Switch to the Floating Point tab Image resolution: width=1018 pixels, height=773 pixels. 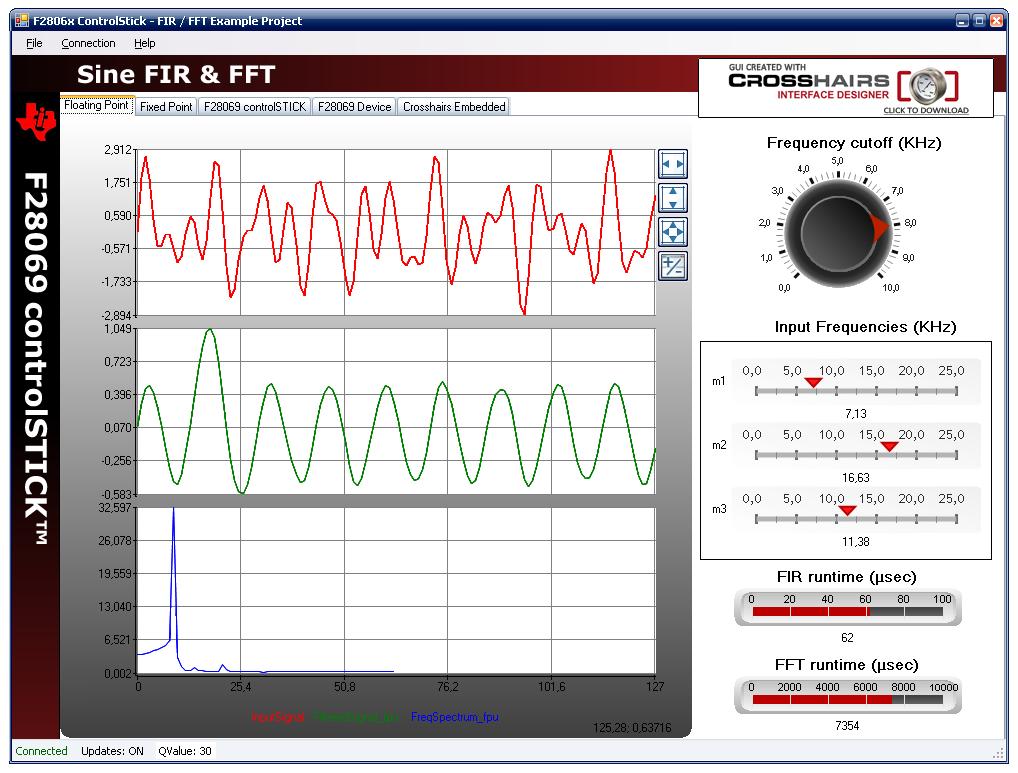coord(97,105)
